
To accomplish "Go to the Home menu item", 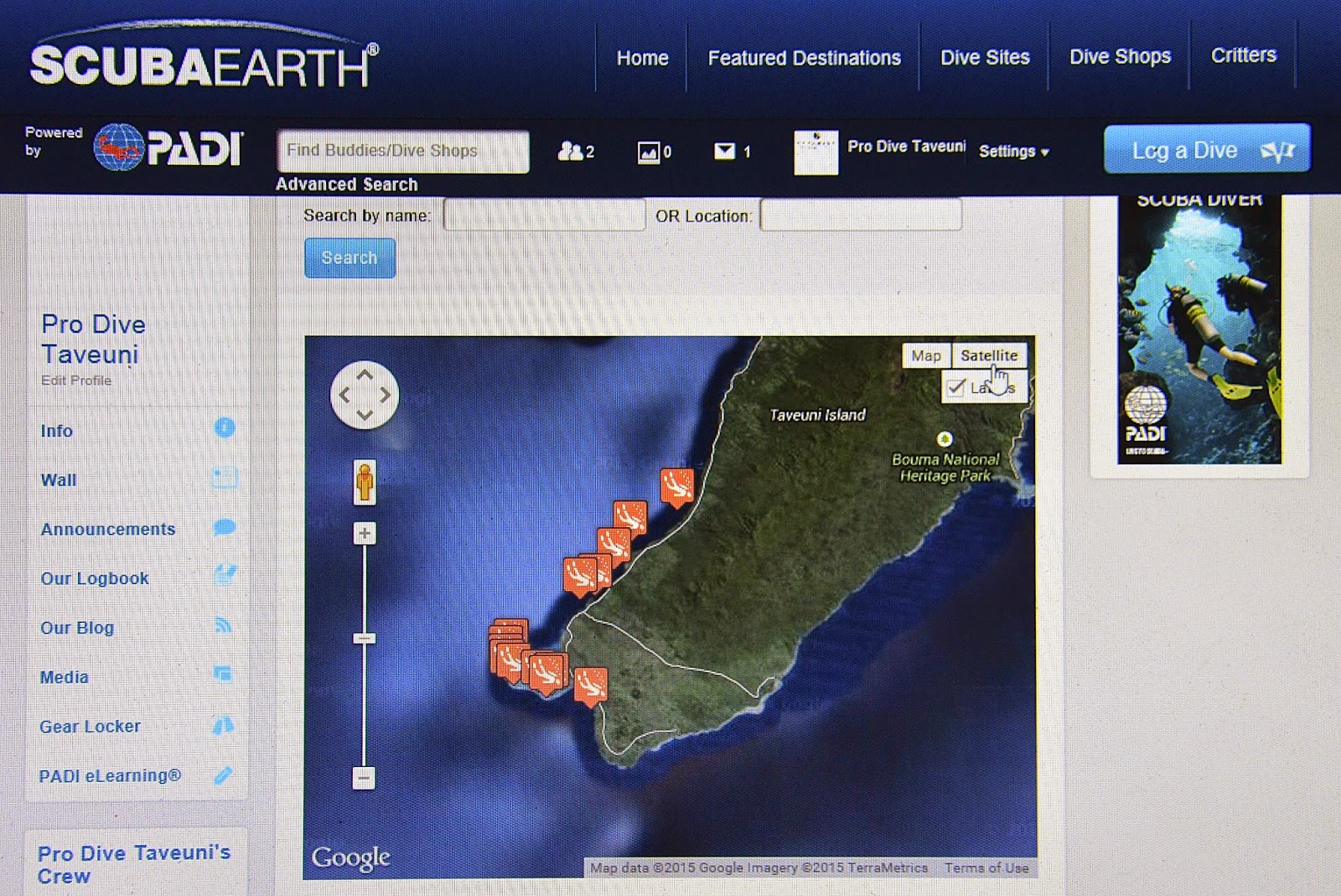I will click(643, 58).
